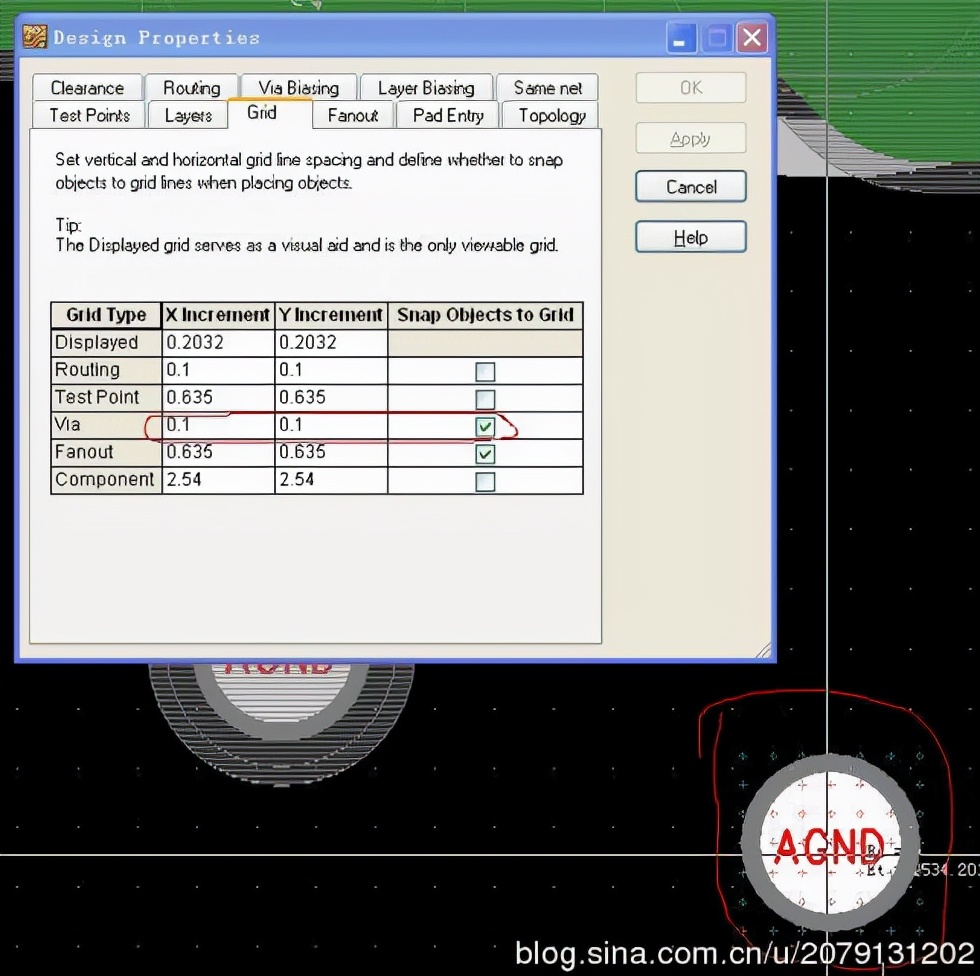Select the AGND via on the board
The width and height of the screenshot is (980, 976).
tap(828, 845)
